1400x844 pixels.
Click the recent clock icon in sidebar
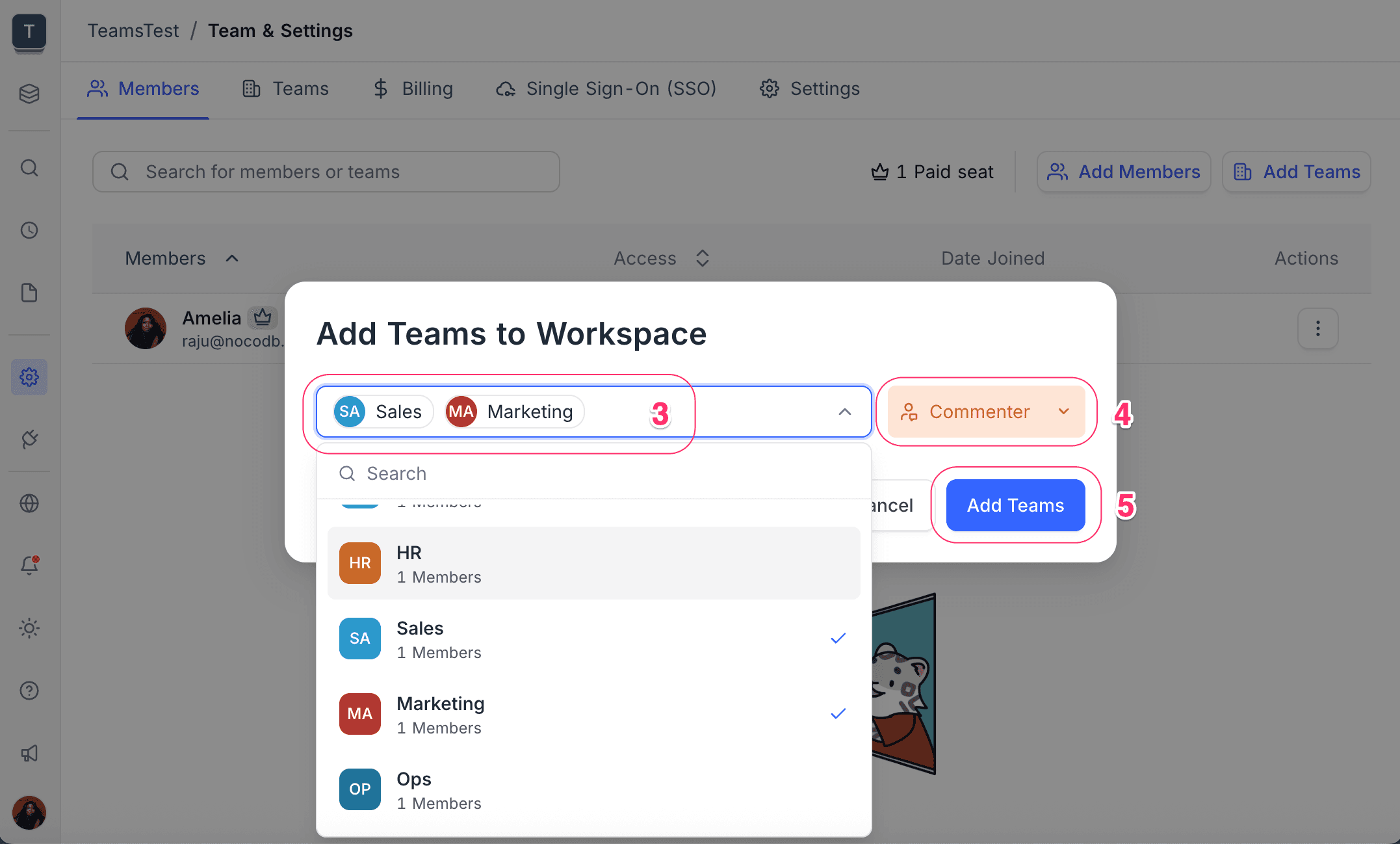pos(29,230)
